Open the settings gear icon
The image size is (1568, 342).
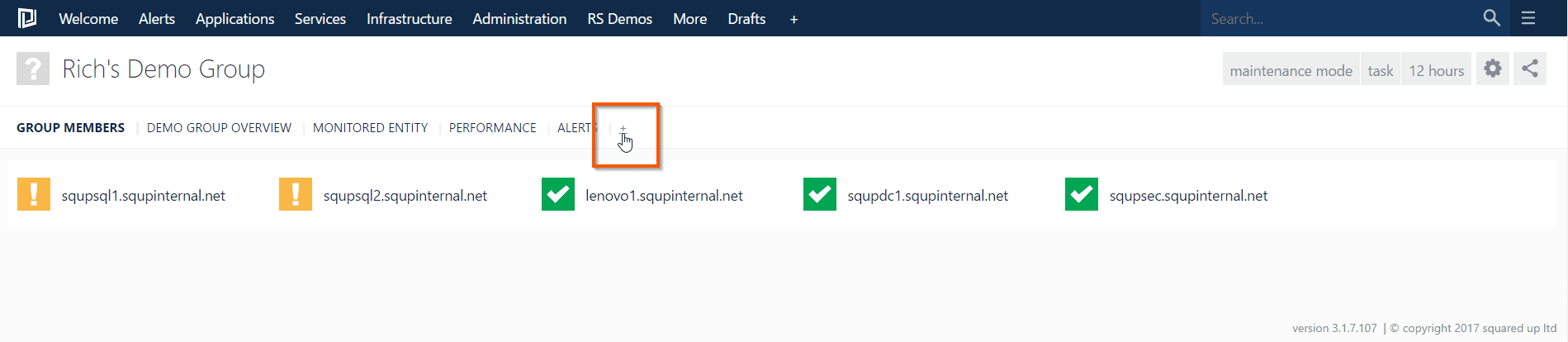(x=1492, y=69)
